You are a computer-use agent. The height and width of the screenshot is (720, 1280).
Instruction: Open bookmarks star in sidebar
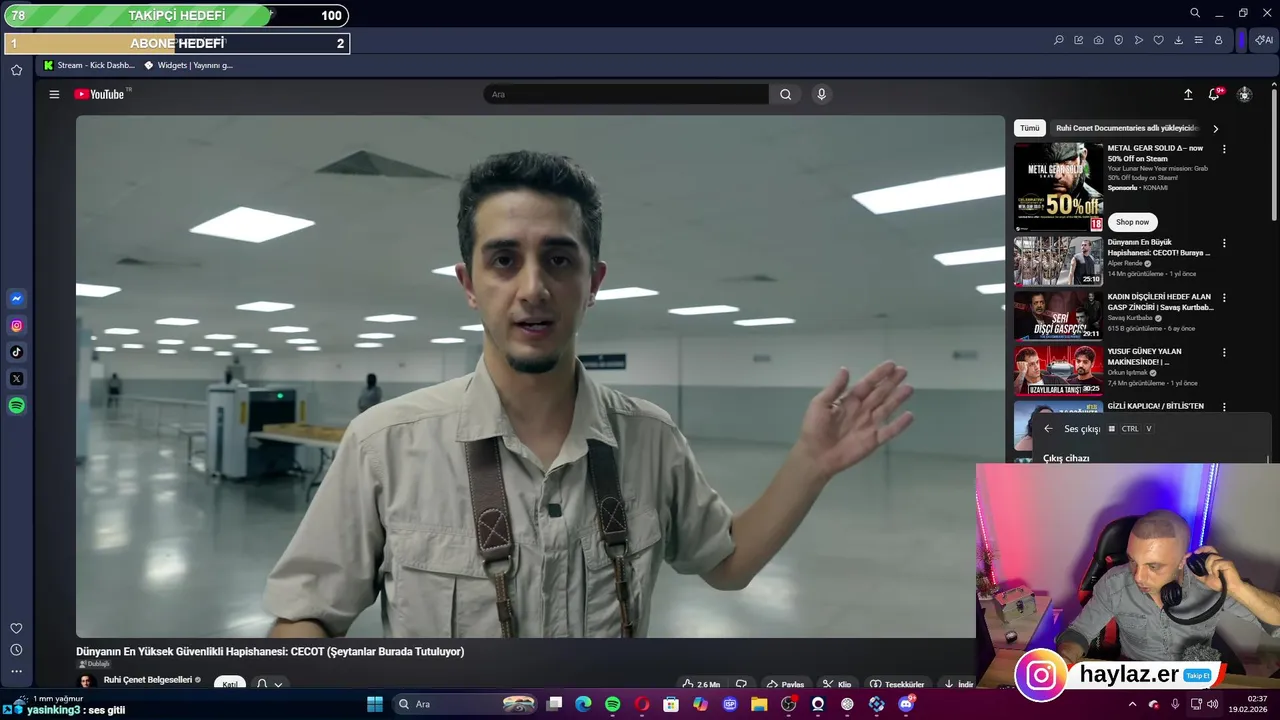click(16, 70)
